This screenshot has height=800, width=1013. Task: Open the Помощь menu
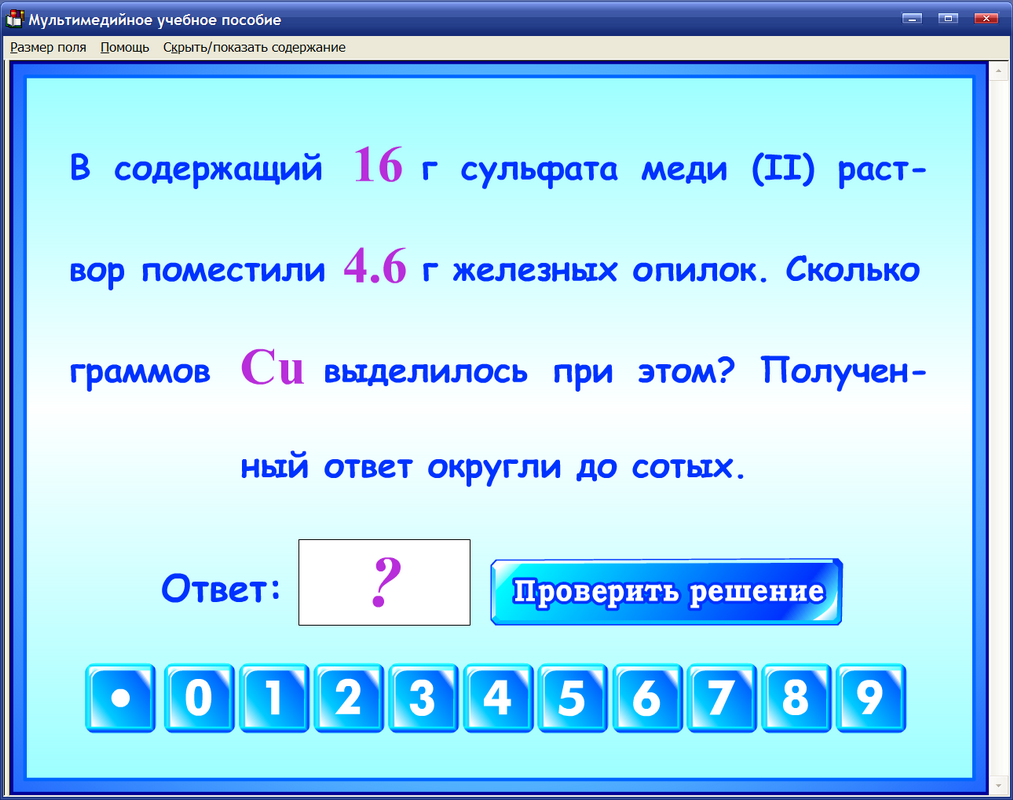click(x=123, y=46)
